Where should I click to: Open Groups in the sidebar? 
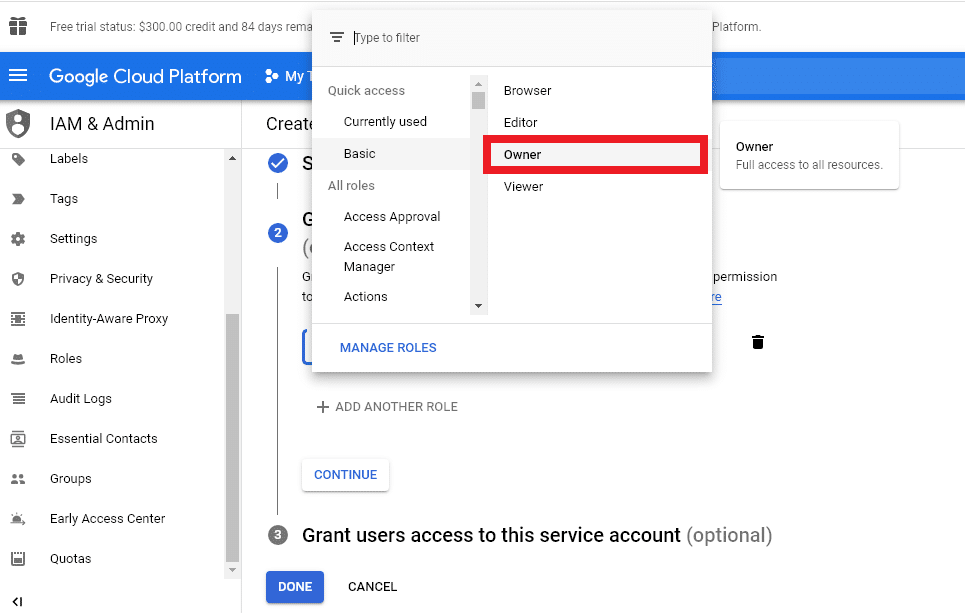click(71, 479)
